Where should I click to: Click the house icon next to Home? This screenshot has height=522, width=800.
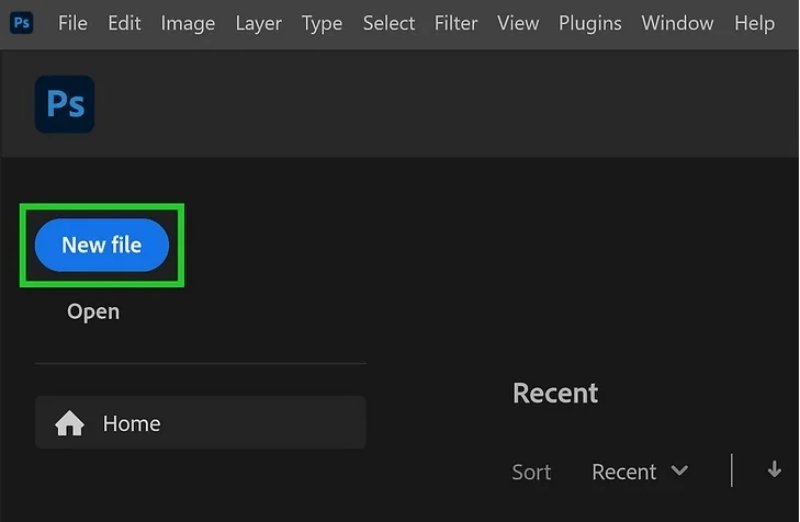point(69,424)
